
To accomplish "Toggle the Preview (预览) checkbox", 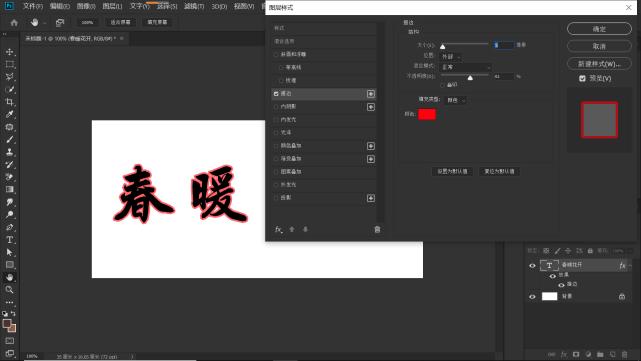I will tap(582, 78).
